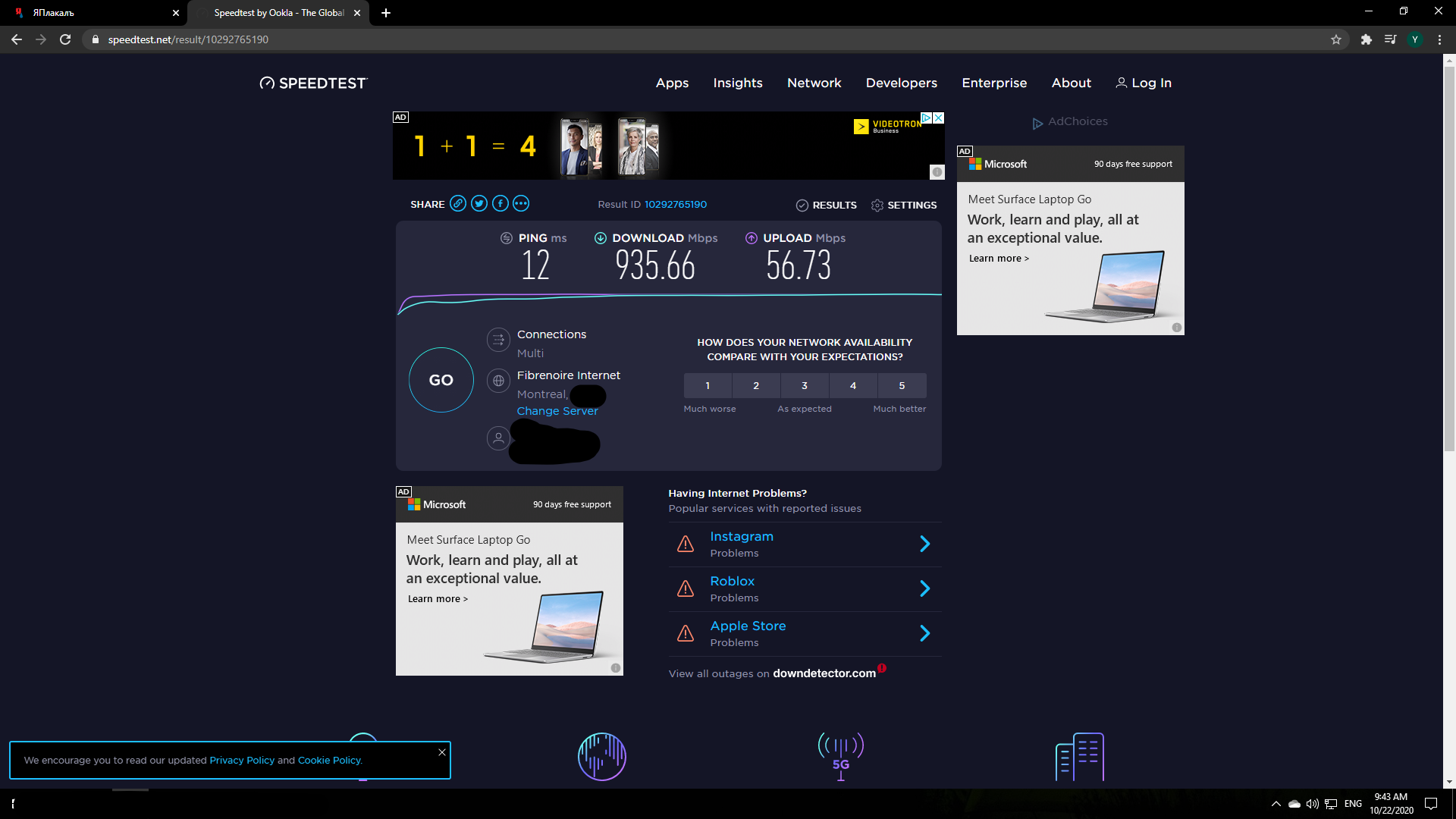Image resolution: width=1456 pixels, height=819 pixels.
Task: Open the Microsoft Surface ad in right sidebar
Action: click(1071, 240)
